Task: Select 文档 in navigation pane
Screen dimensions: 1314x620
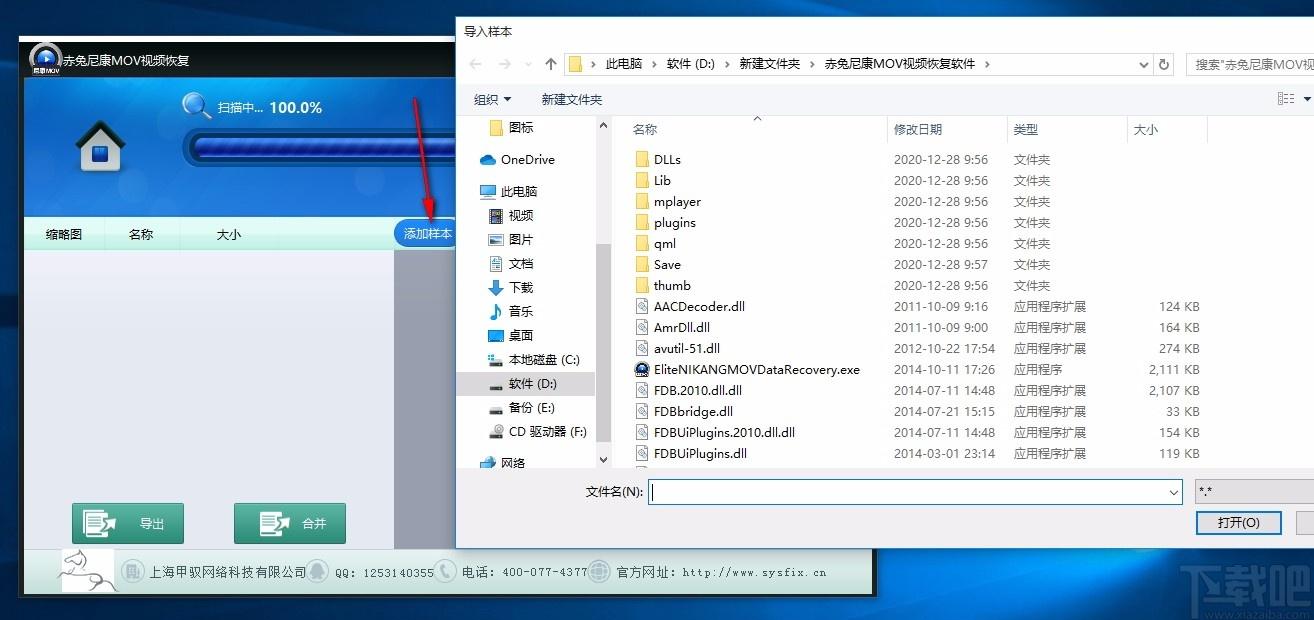Action: pyautogui.click(x=512, y=263)
